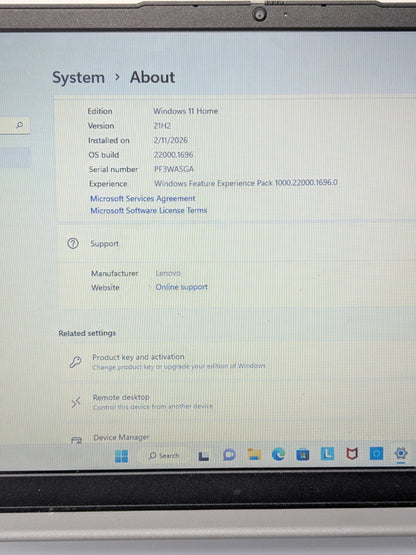
Task: Click the OS build label
Action: tap(104, 155)
